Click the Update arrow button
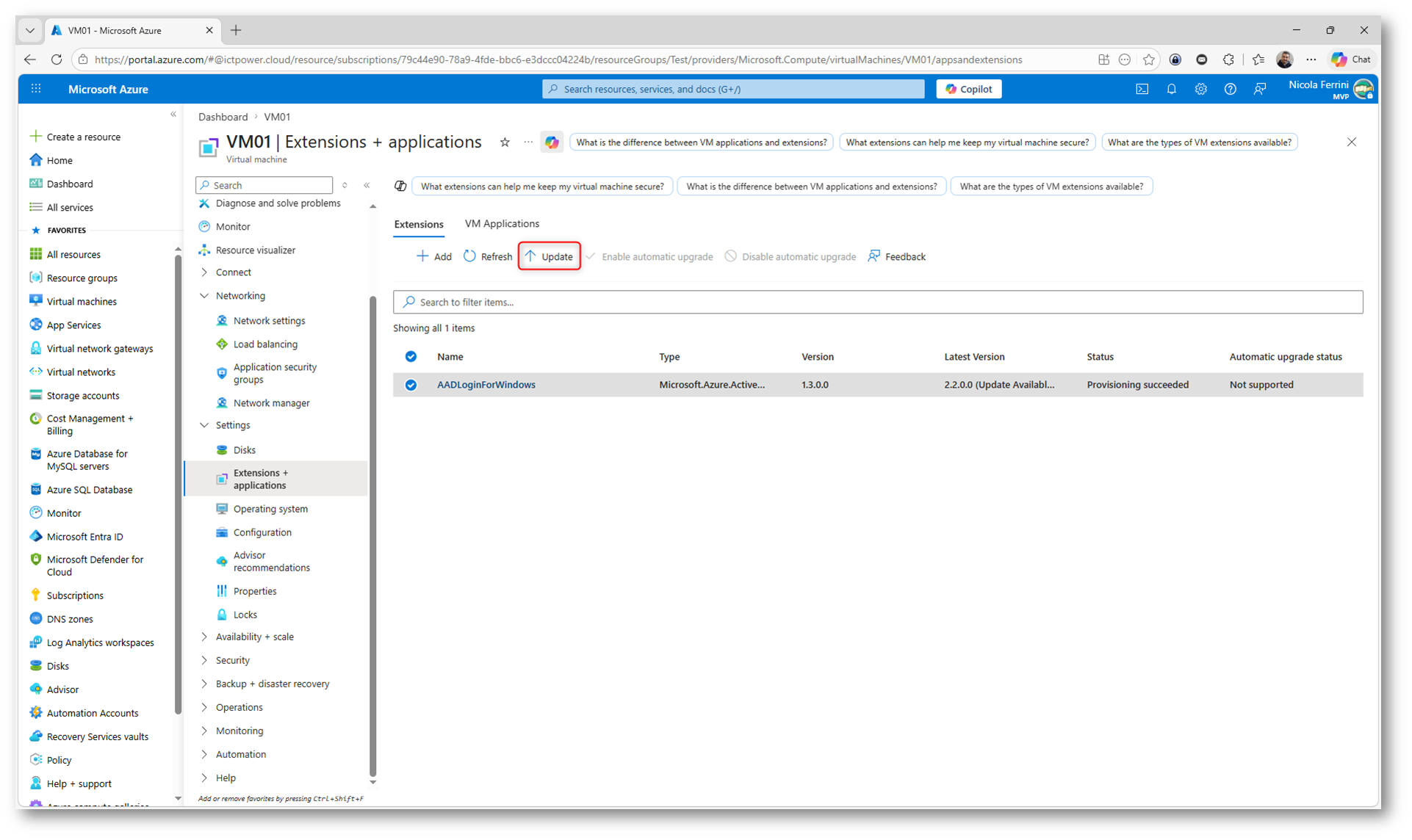Viewport: 1412px width, 840px height. pos(549,256)
